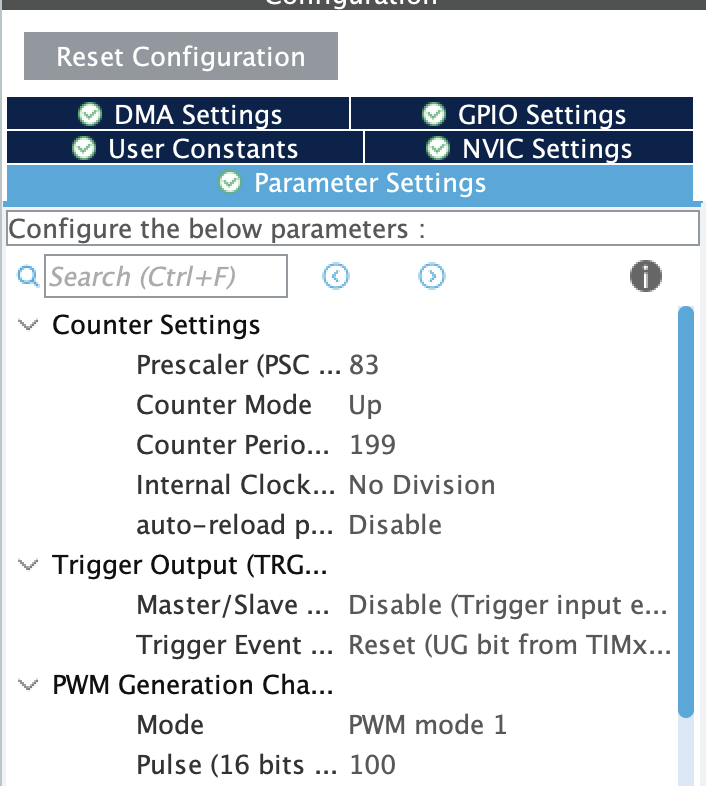
Task: Collapse the PWM Generation Channel section
Action: [29, 685]
